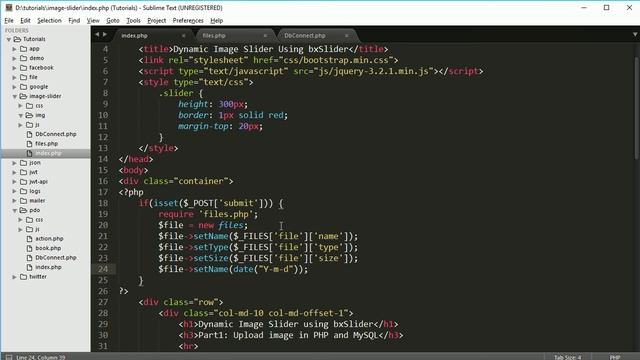Click the .slider selector on line 8
The height and width of the screenshot is (360, 640).
176,93
